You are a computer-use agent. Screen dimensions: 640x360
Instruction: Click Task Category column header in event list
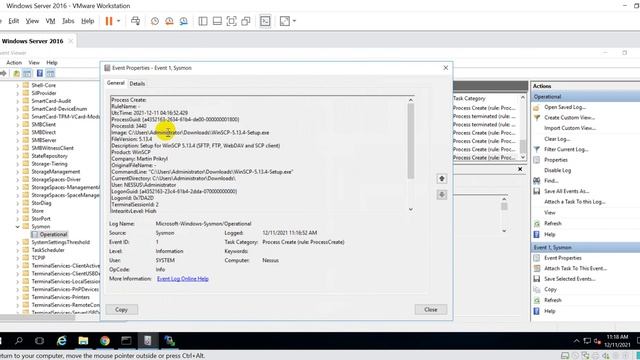click(469, 98)
